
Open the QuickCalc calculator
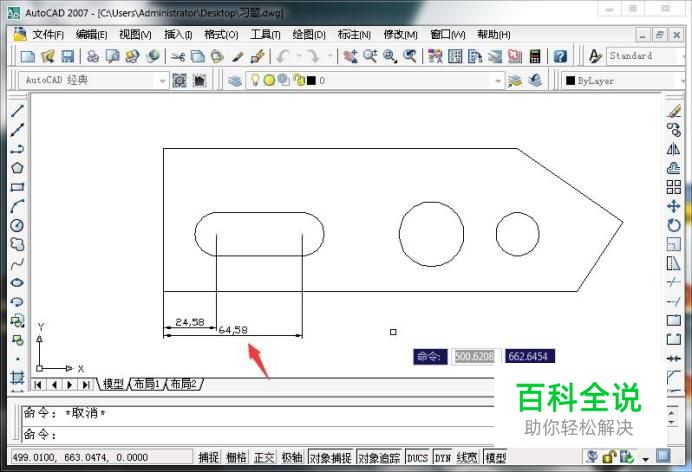point(535,56)
